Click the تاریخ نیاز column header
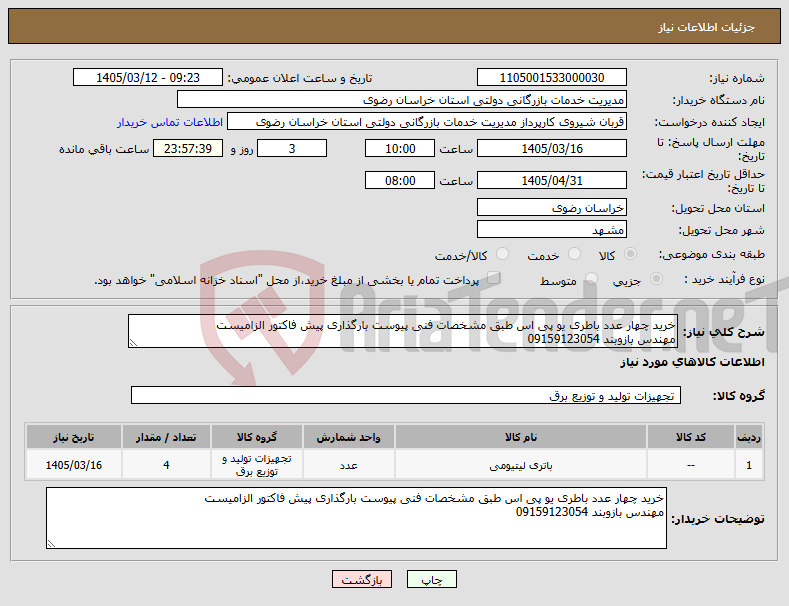Viewport: 789px width, 606px height. [x=73, y=437]
